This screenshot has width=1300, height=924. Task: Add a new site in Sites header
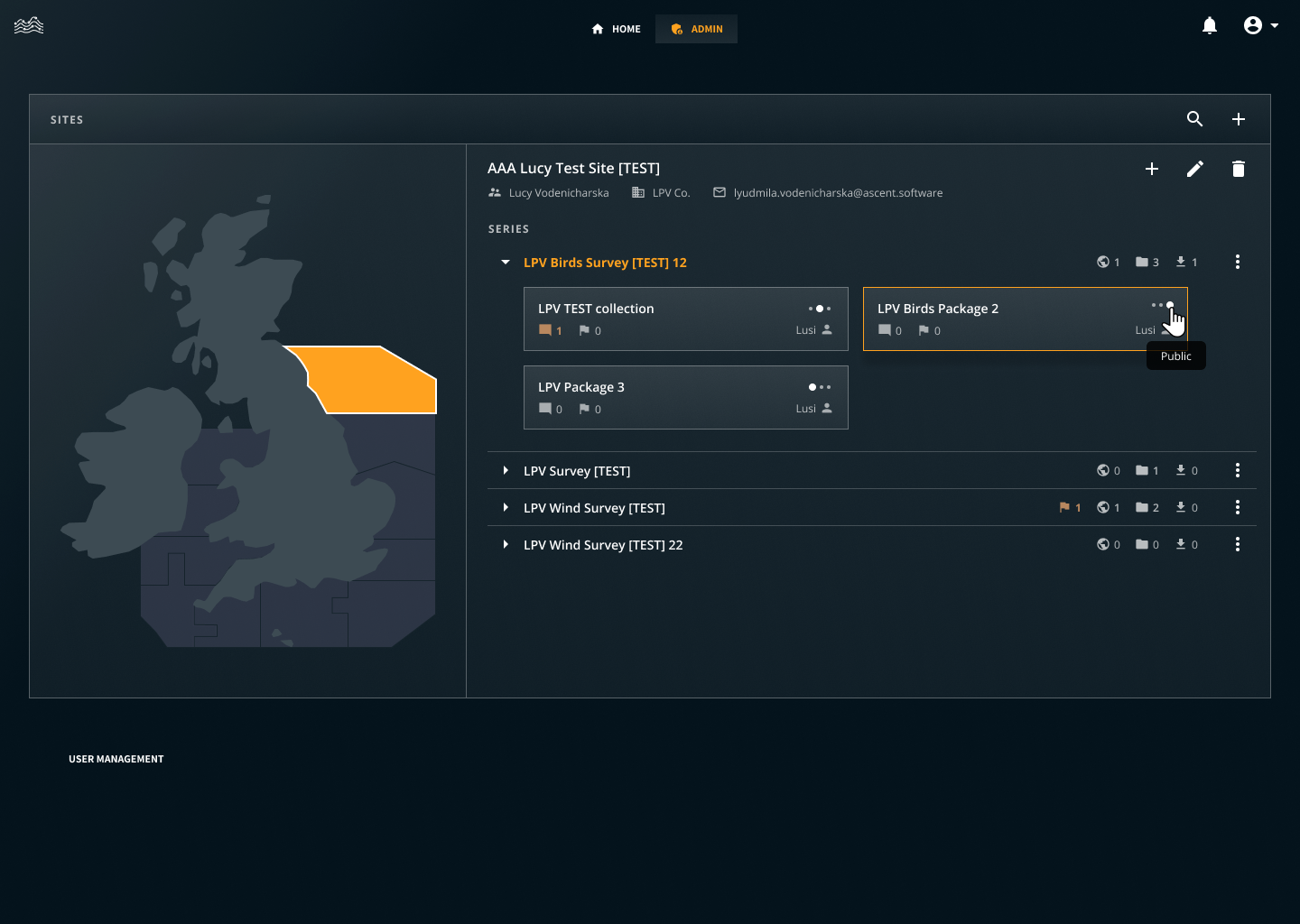tap(1239, 119)
